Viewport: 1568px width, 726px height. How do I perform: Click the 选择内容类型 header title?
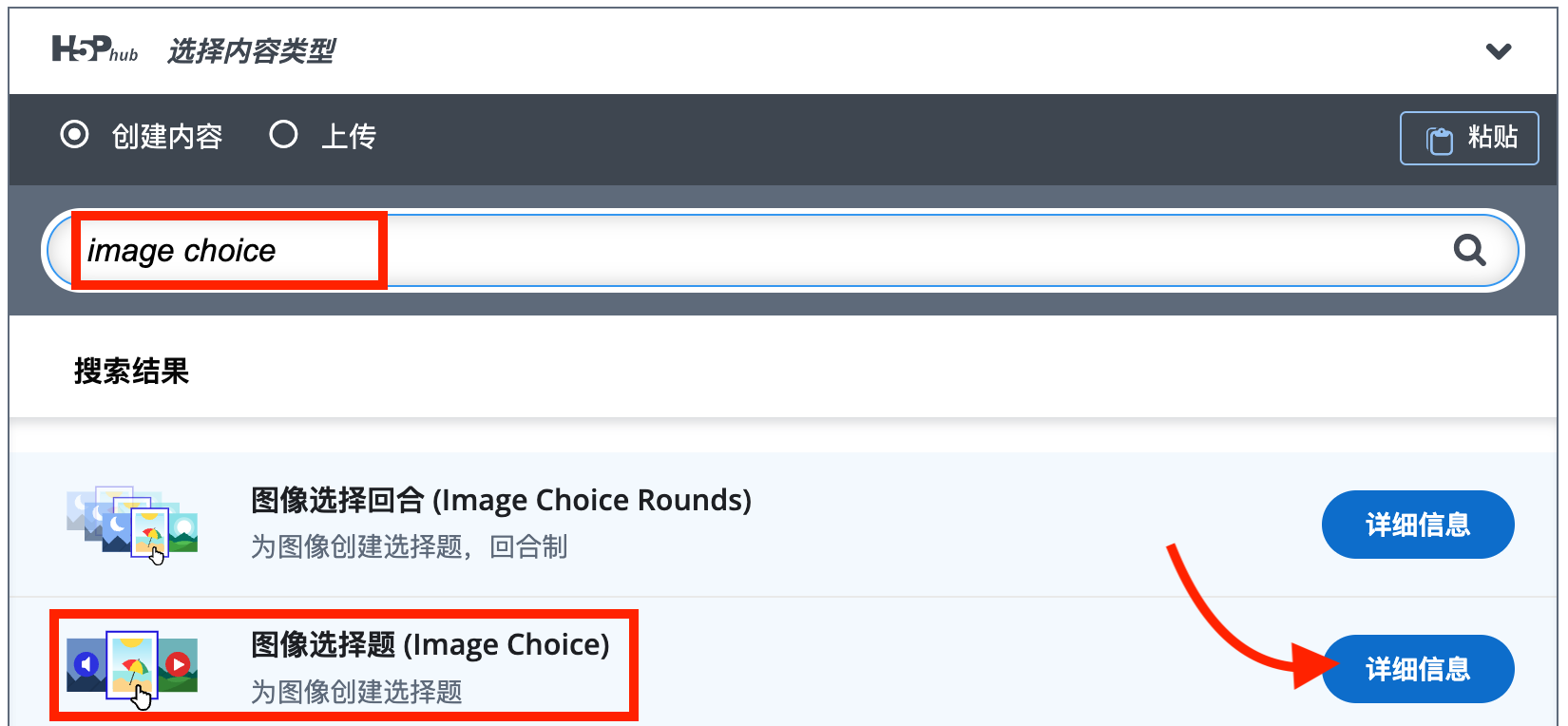click(x=251, y=51)
